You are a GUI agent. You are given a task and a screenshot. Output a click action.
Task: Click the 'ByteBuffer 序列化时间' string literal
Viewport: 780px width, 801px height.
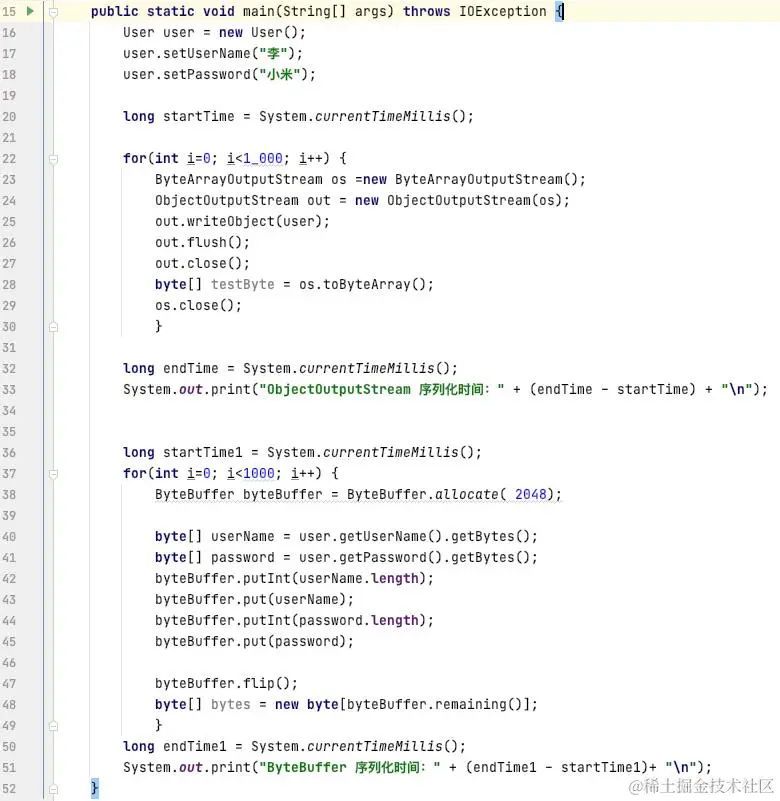[350, 767]
